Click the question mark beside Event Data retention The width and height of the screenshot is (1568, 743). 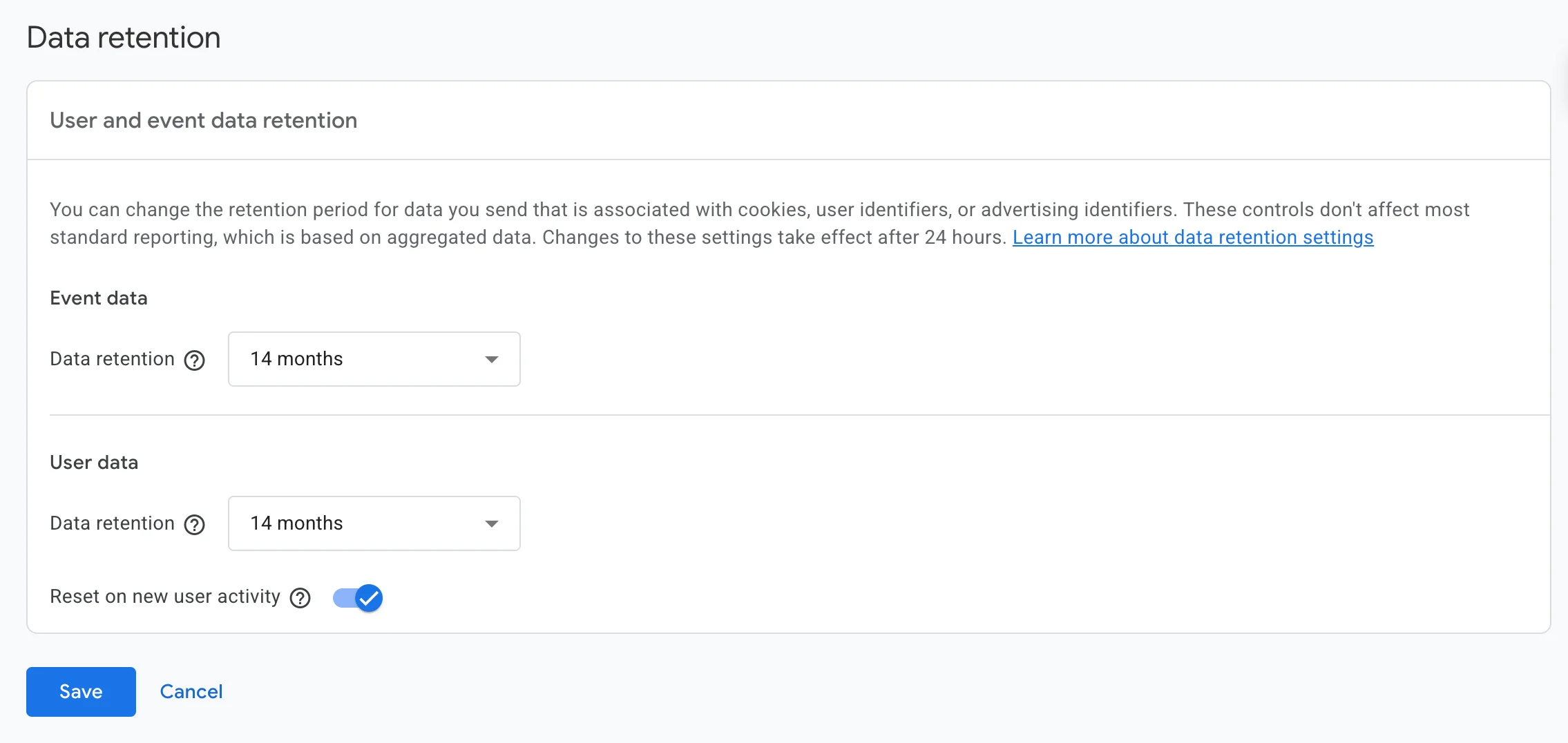click(195, 360)
